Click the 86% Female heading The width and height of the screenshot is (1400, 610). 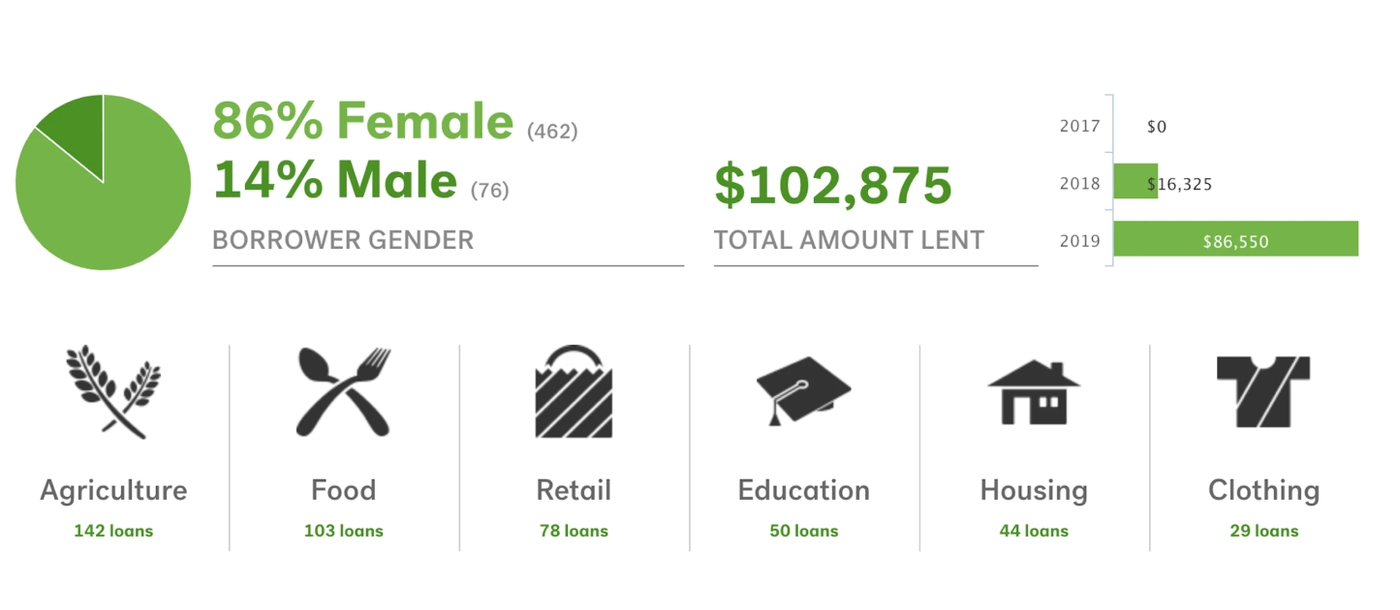tap(363, 121)
